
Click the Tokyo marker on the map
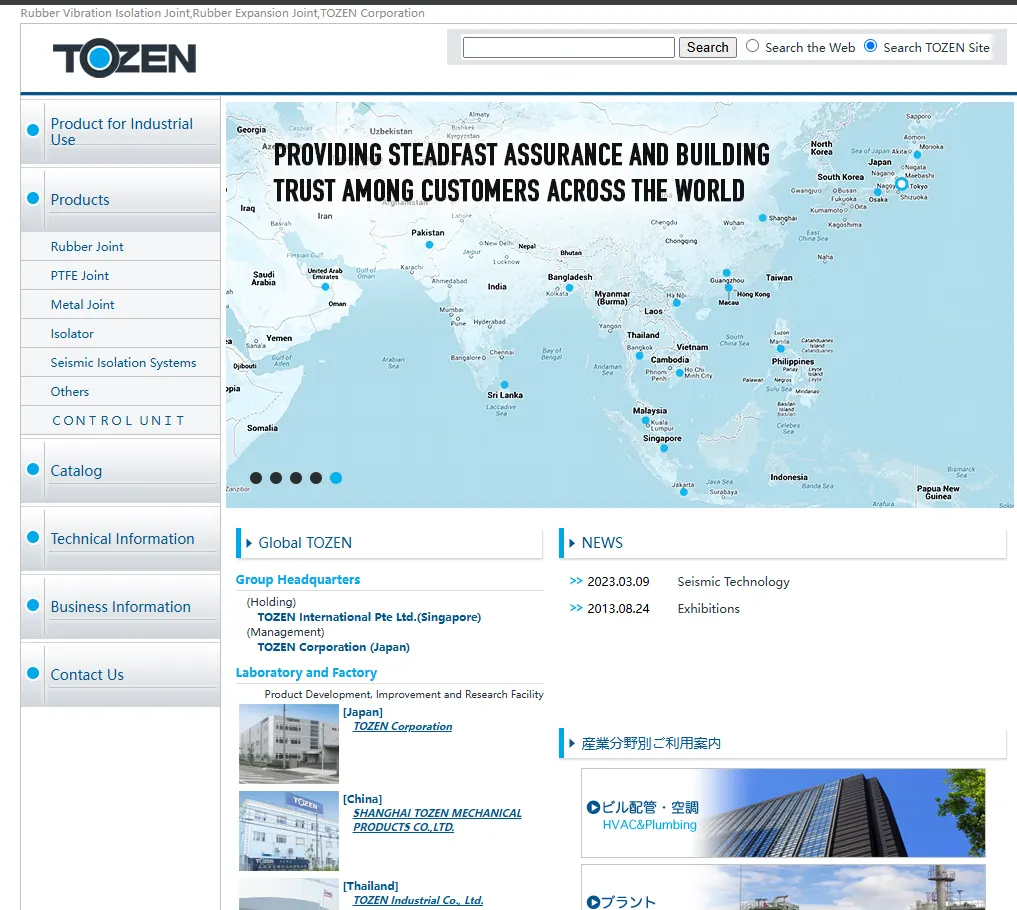(901, 184)
